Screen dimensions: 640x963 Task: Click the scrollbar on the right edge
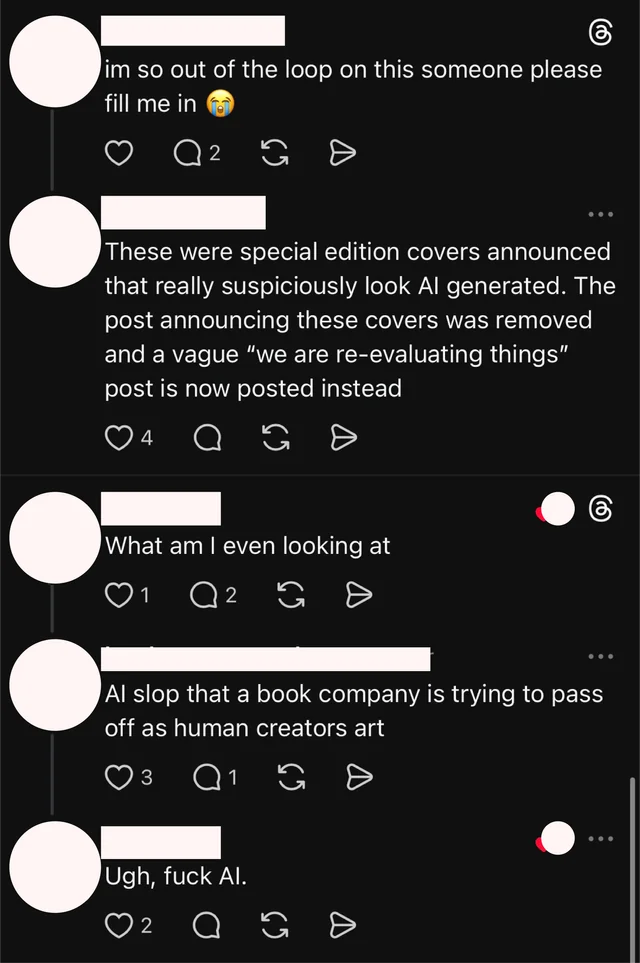632,860
